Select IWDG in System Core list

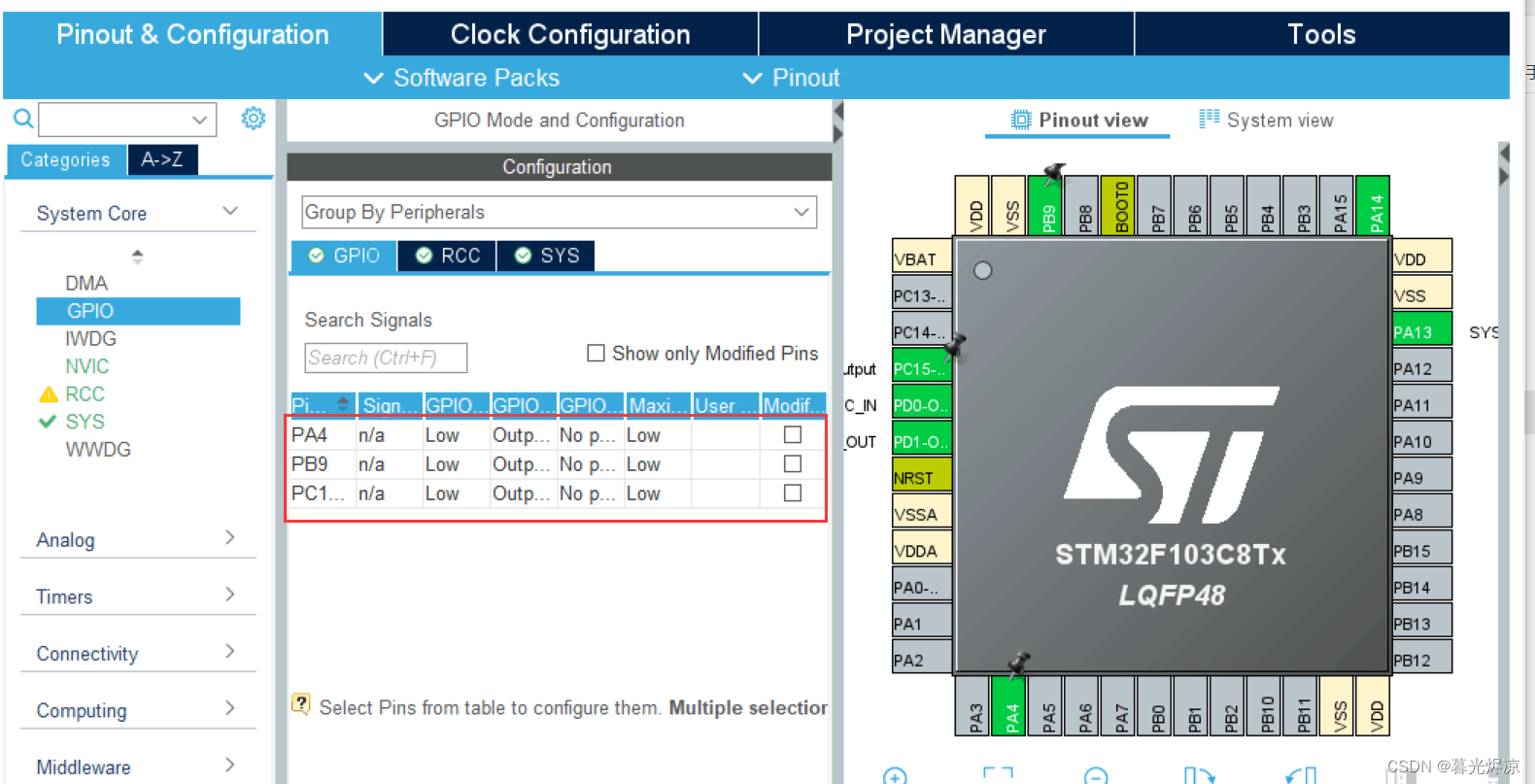pos(90,338)
